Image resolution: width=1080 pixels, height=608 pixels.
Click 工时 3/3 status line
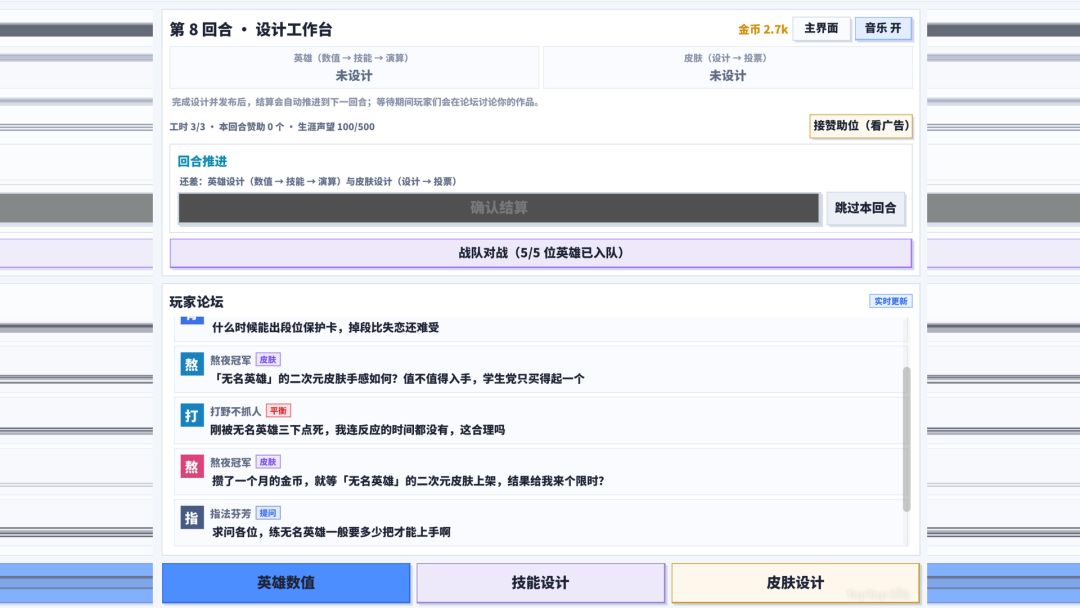tap(272, 127)
